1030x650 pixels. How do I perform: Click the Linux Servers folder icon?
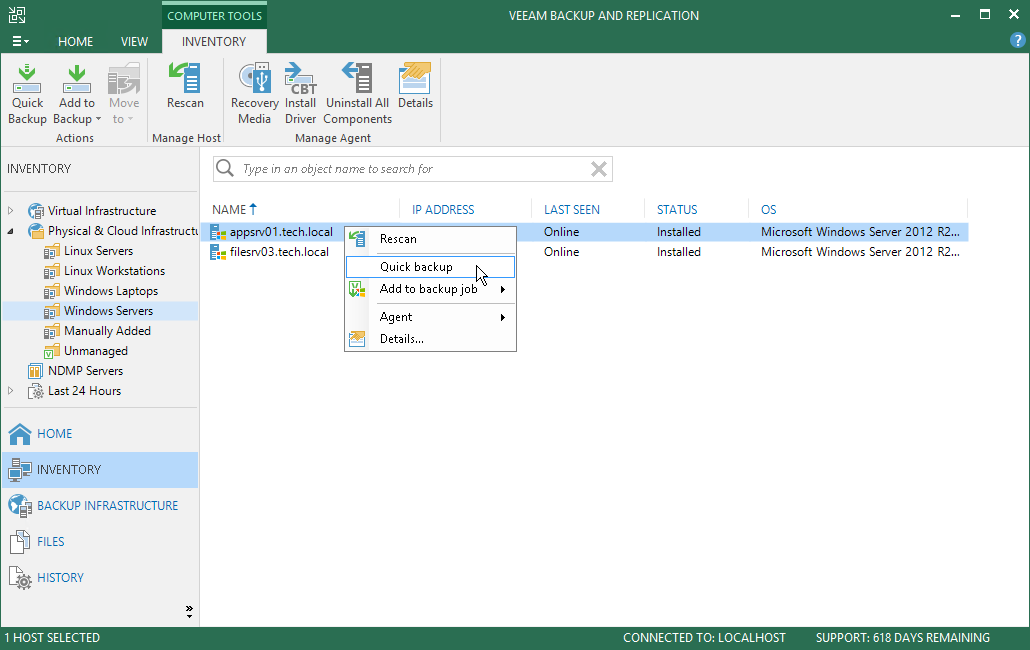click(x=51, y=251)
